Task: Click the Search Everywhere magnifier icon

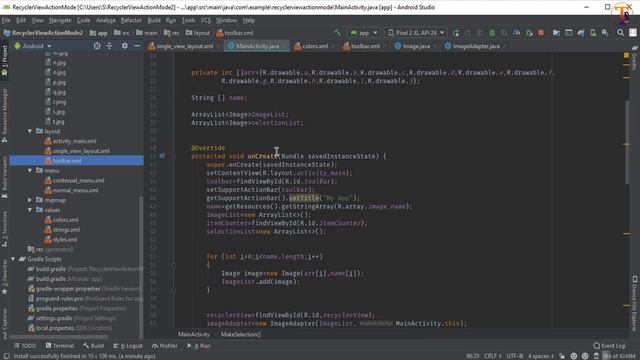Action: point(620,33)
